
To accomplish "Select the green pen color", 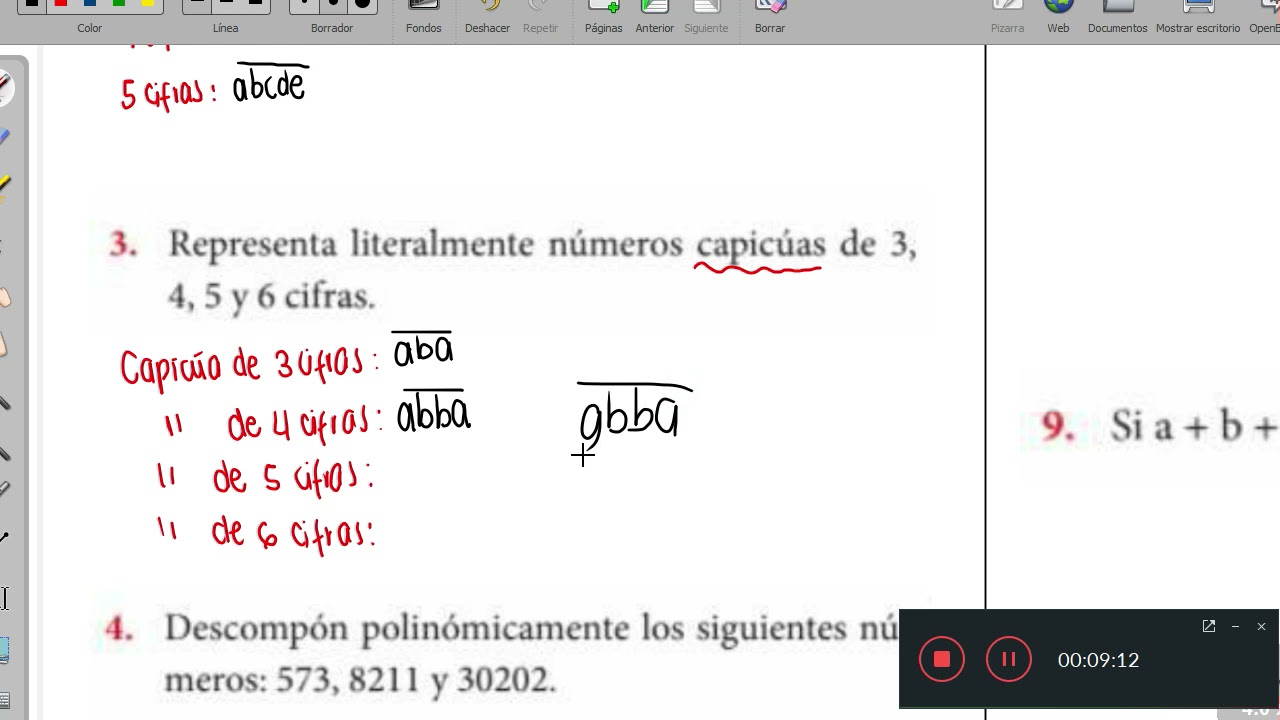I will coord(119,4).
